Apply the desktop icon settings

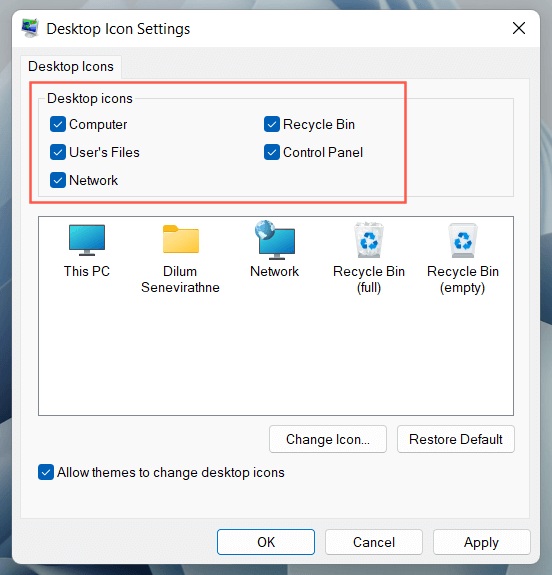pos(482,542)
